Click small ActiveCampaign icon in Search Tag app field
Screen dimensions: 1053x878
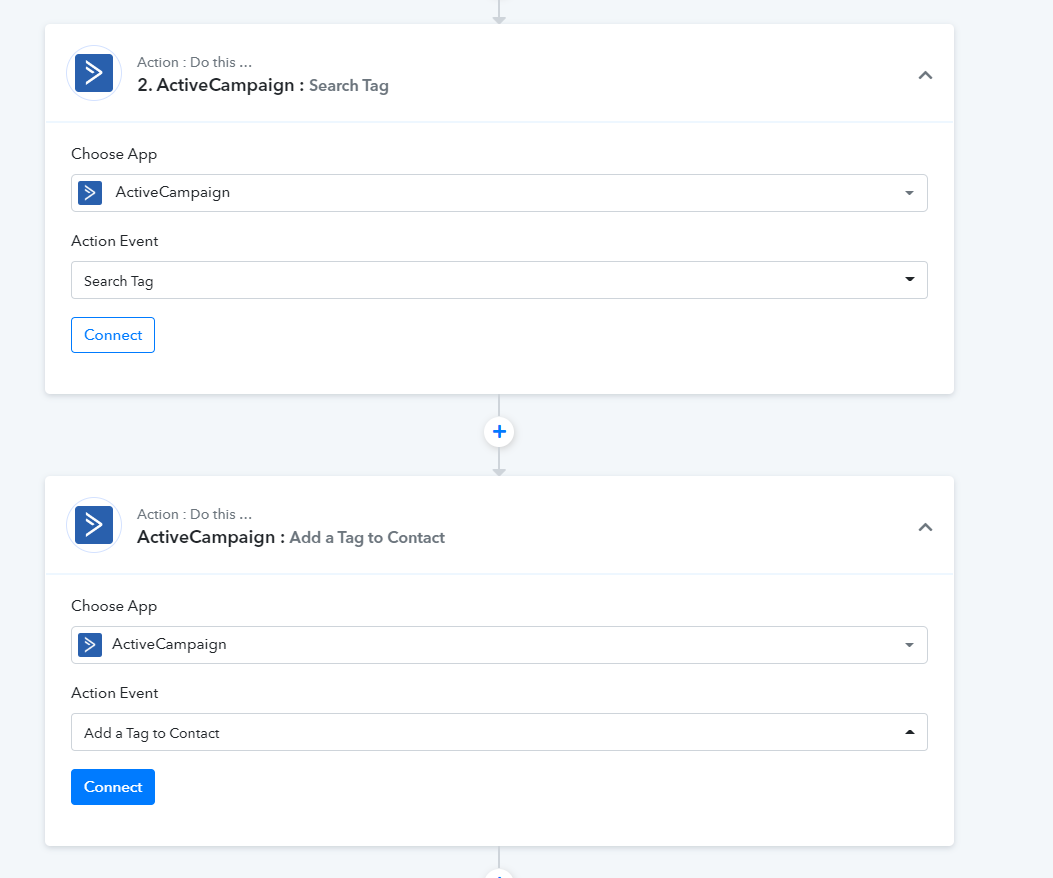pyautogui.click(x=90, y=193)
